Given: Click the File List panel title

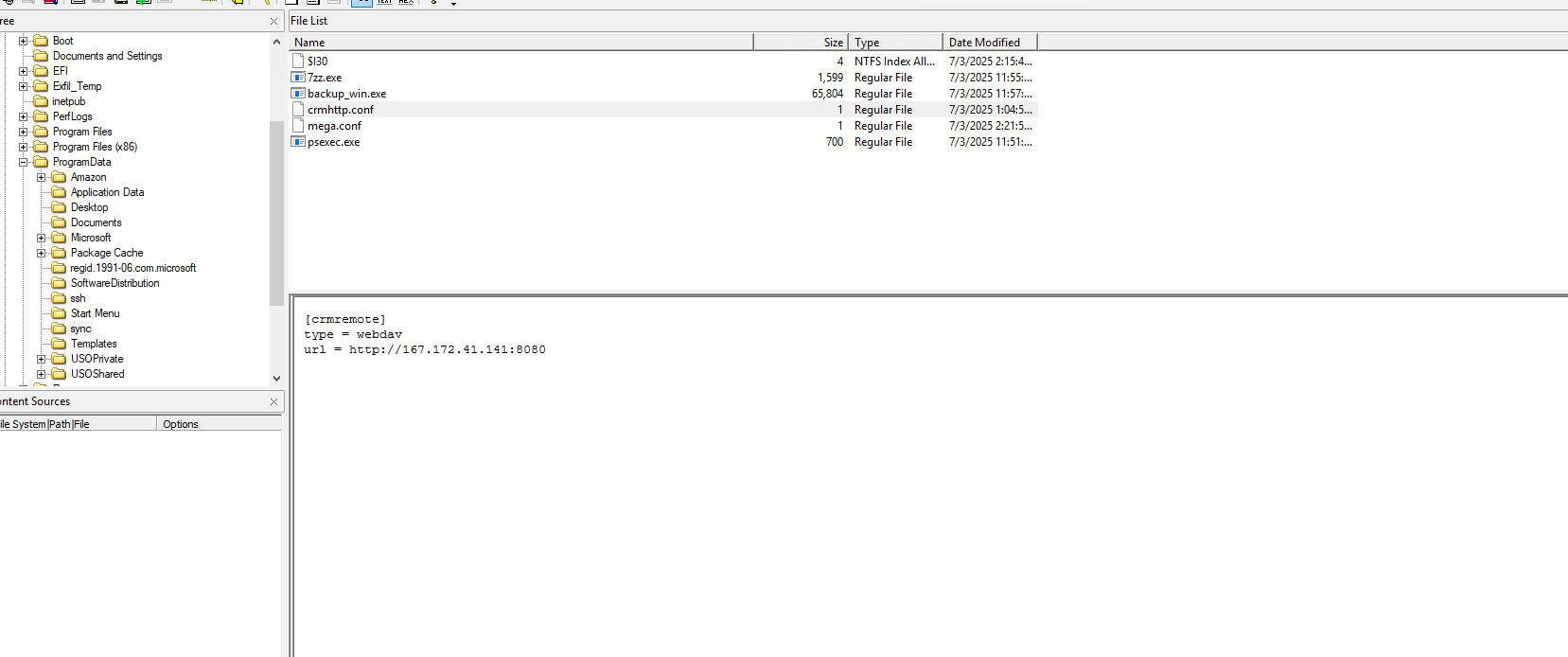Looking at the screenshot, I should tap(309, 21).
